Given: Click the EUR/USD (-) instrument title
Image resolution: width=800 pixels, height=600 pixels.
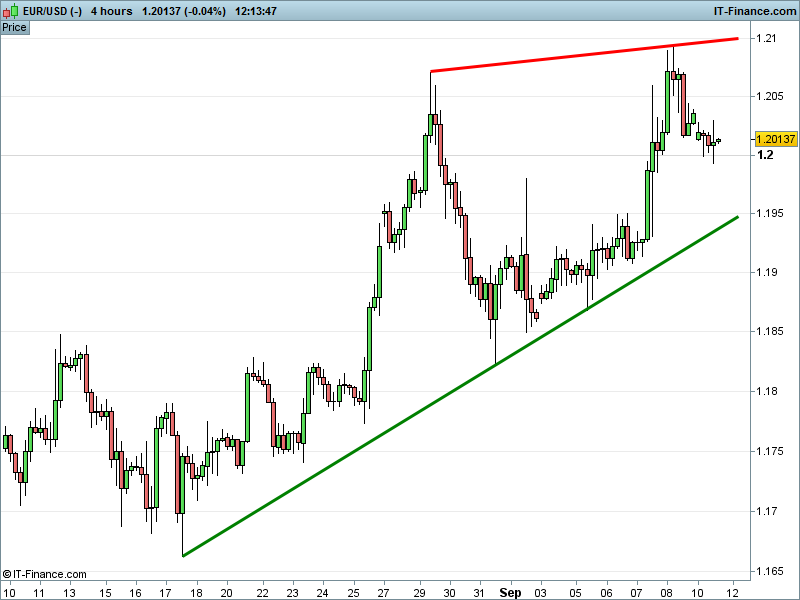Looking at the screenshot, I should [x=52, y=11].
